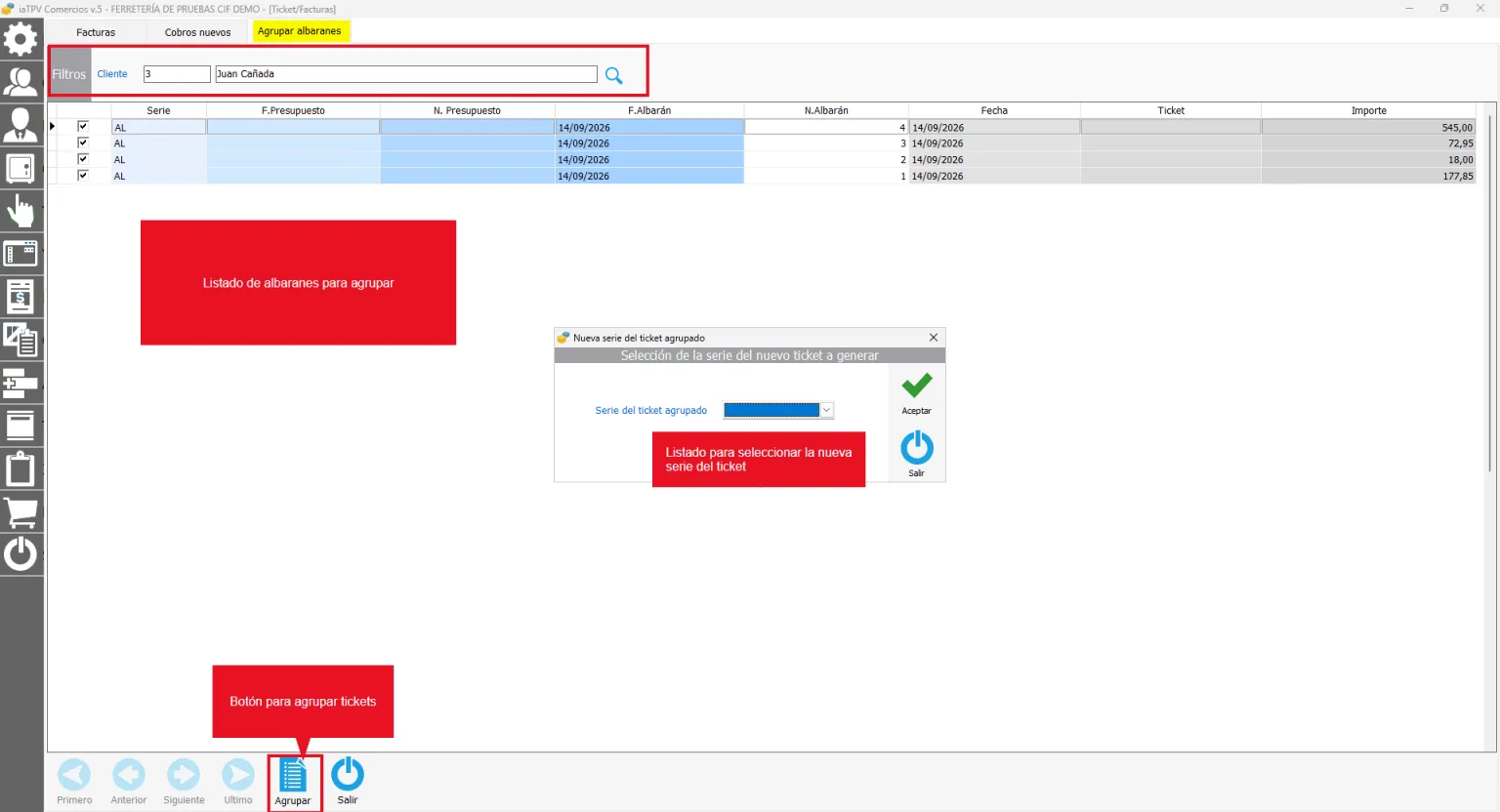Click the F.Albarán column header
The width and height of the screenshot is (1500, 812).
click(x=649, y=110)
